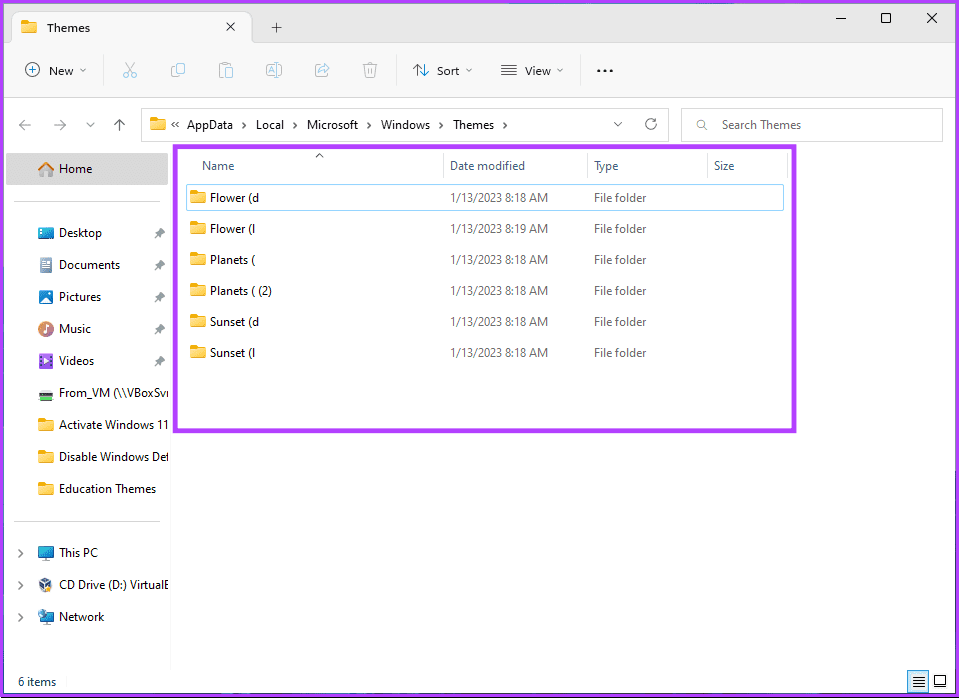This screenshot has height=698, width=959.
Task: Open the New dropdown menu
Action: (x=56, y=70)
